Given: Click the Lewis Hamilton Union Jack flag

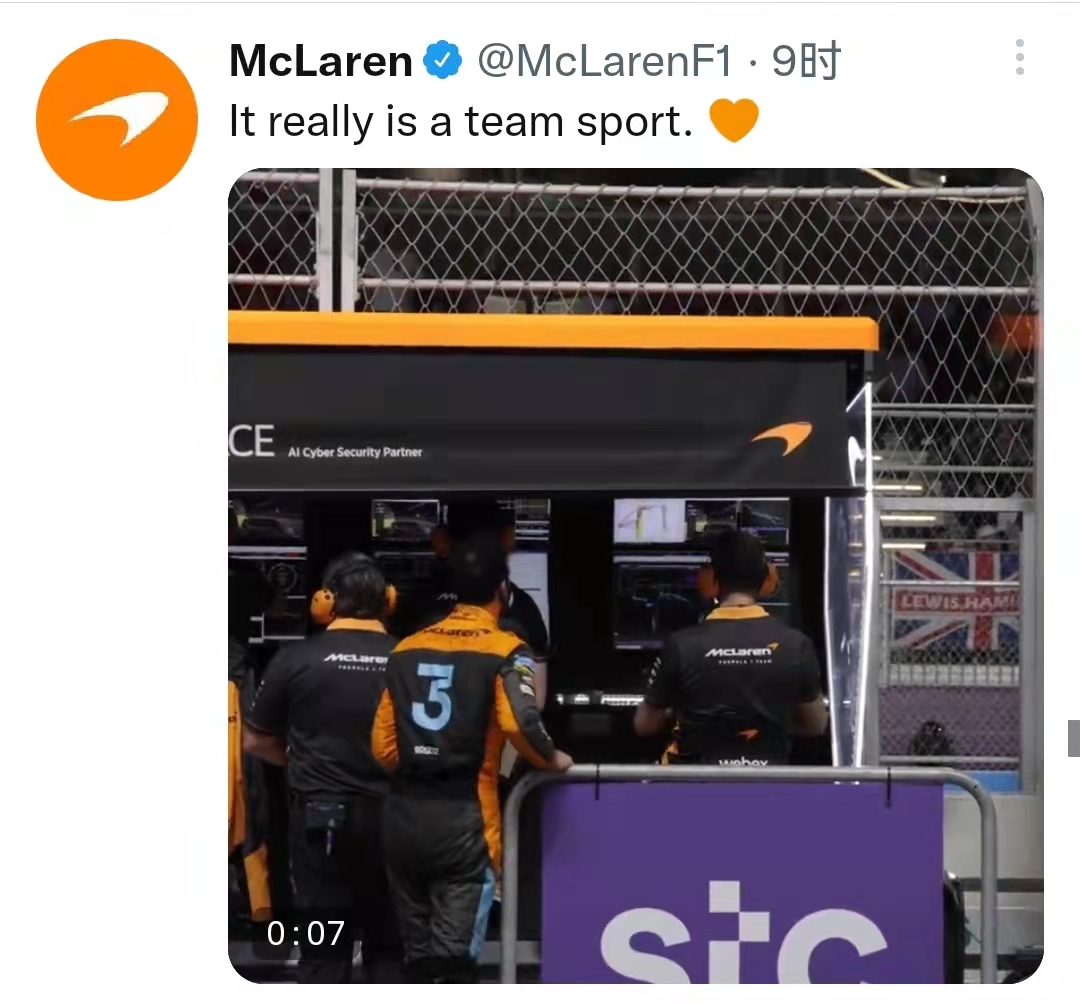Looking at the screenshot, I should [955, 601].
